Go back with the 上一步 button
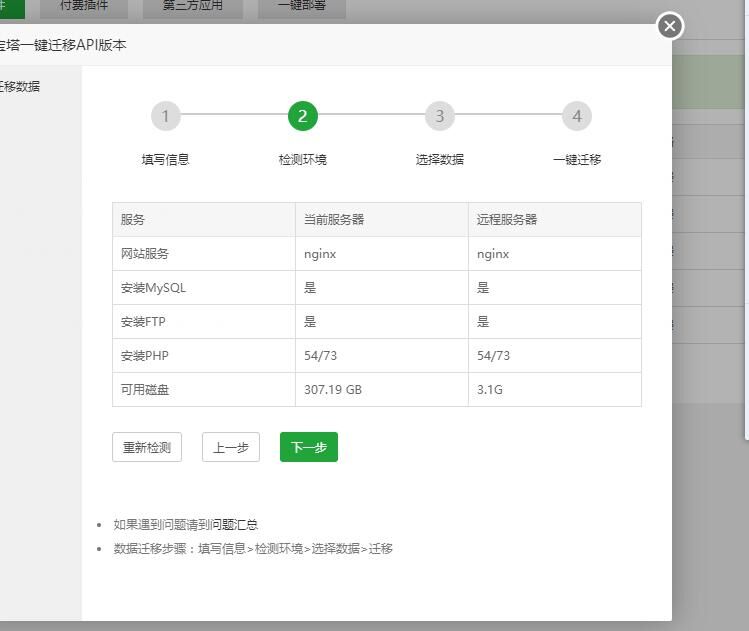Screen dimensions: 749x631 click(231, 447)
